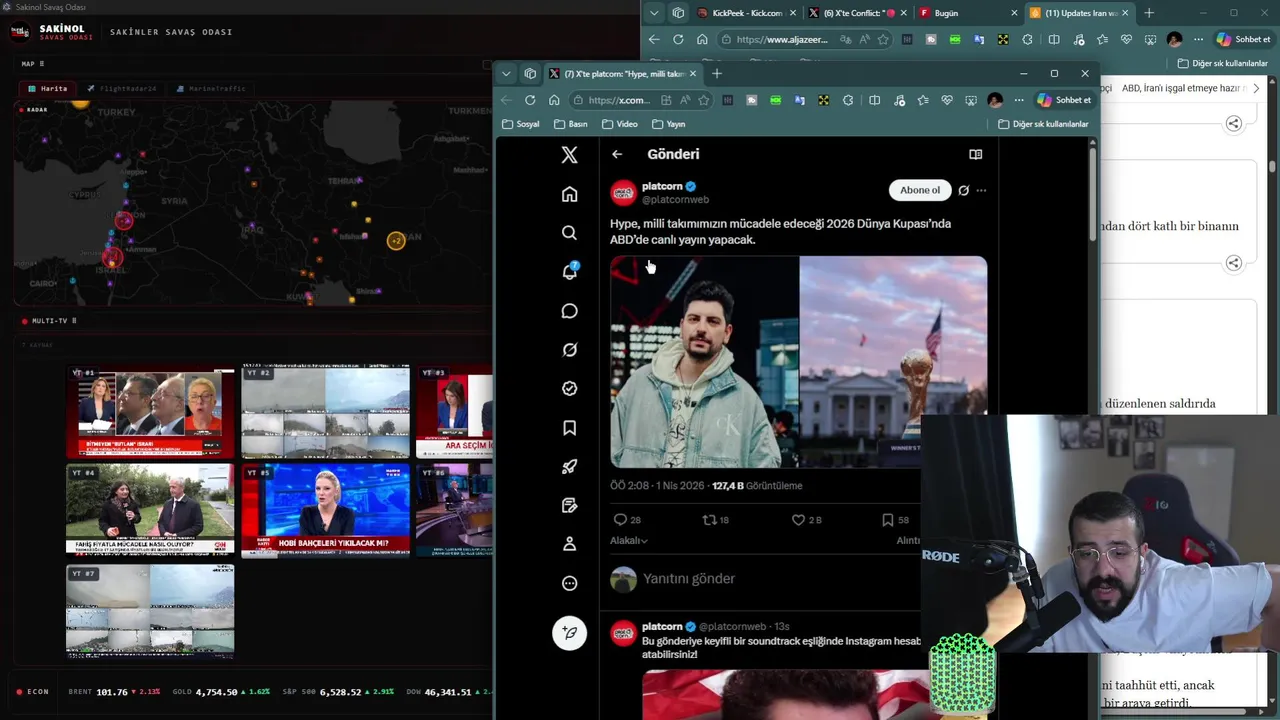Switch to FlightRadar24 tab
Image resolution: width=1280 pixels, height=720 pixels.
pos(122,88)
